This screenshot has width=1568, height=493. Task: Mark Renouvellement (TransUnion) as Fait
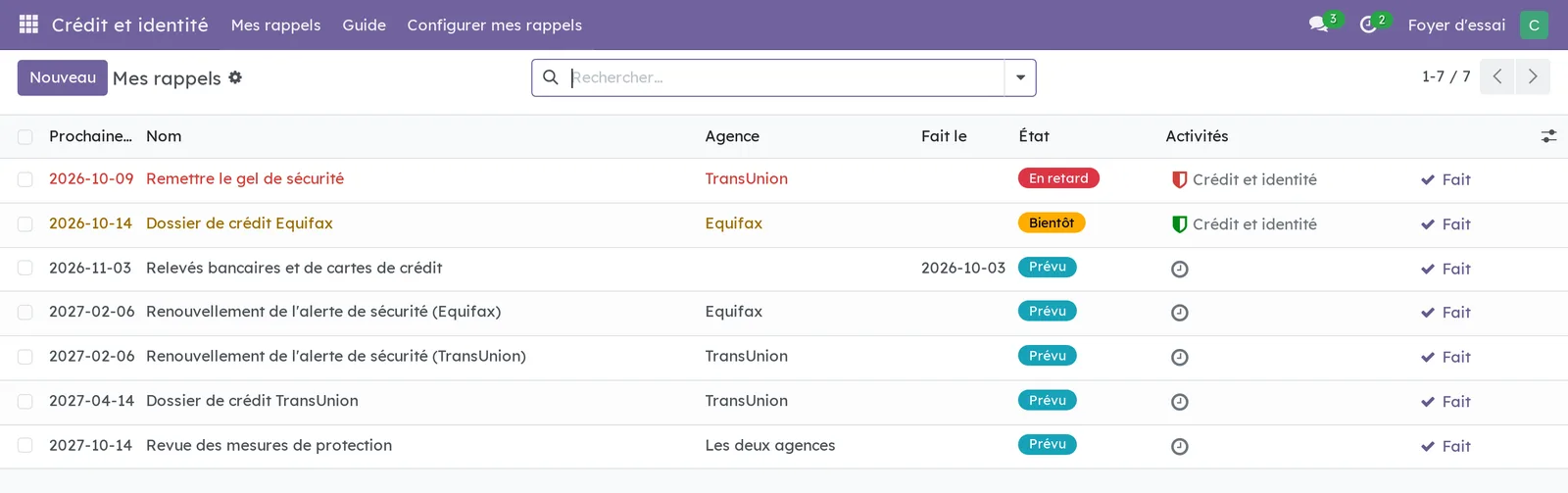click(x=1446, y=357)
